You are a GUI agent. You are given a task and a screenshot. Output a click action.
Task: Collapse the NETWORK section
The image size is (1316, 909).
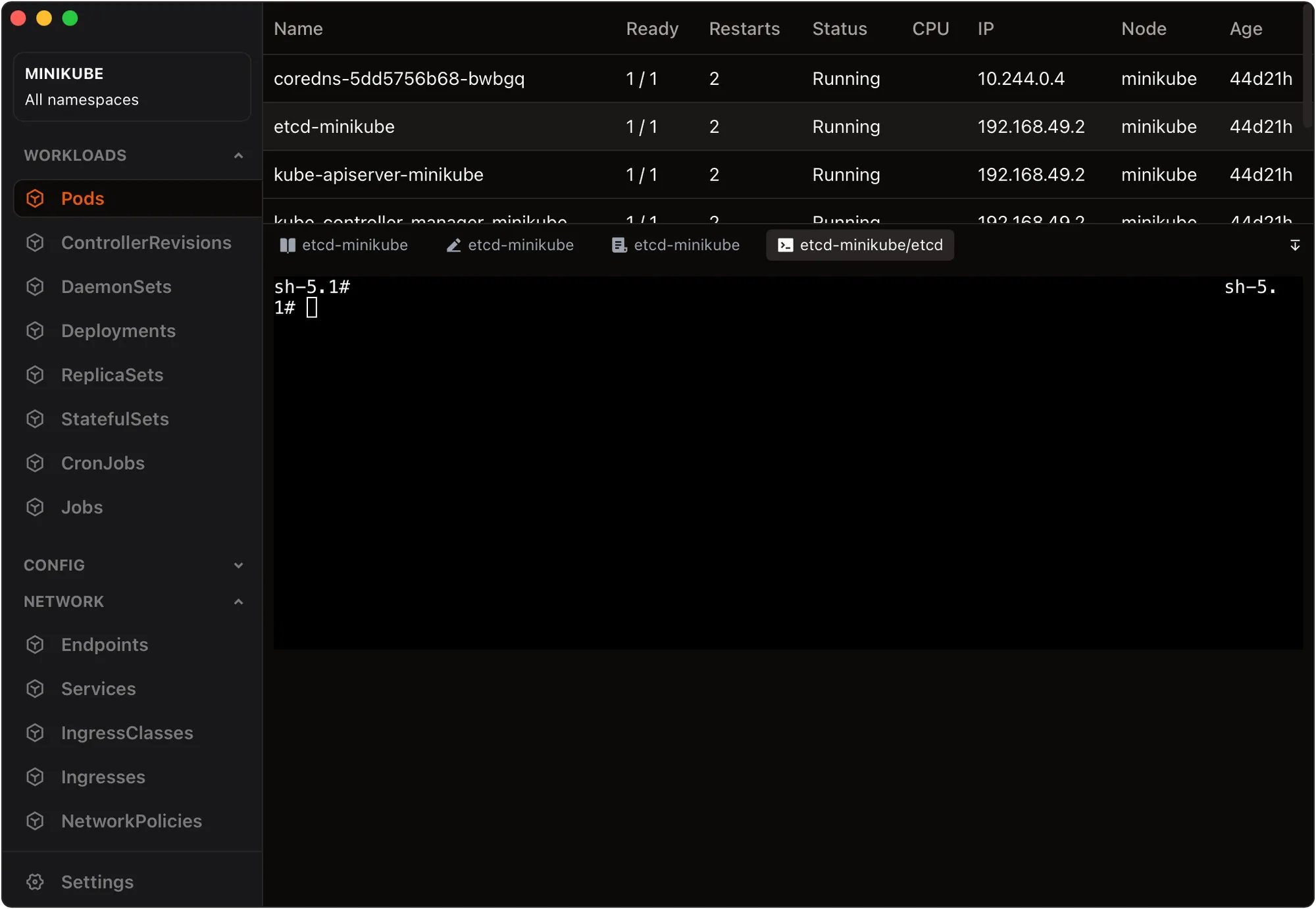pyautogui.click(x=238, y=602)
